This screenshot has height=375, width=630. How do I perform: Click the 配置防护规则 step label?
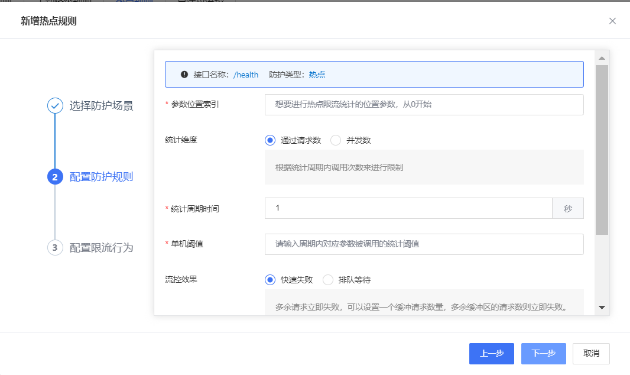pyautogui.click(x=101, y=177)
